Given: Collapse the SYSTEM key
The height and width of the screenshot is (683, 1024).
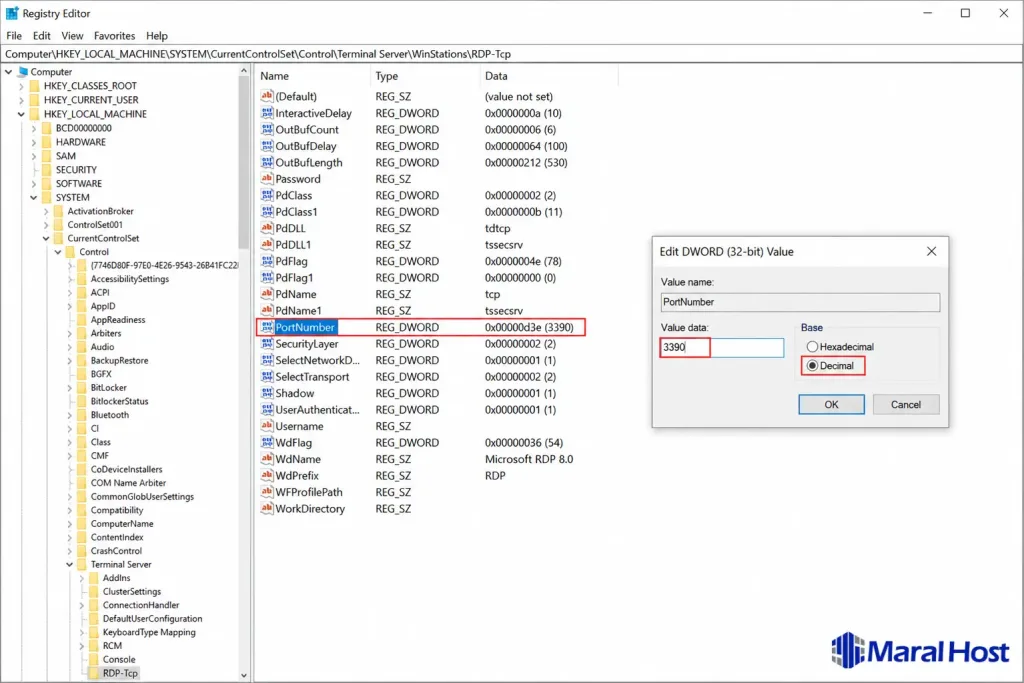Looking at the screenshot, I should 33,197.
